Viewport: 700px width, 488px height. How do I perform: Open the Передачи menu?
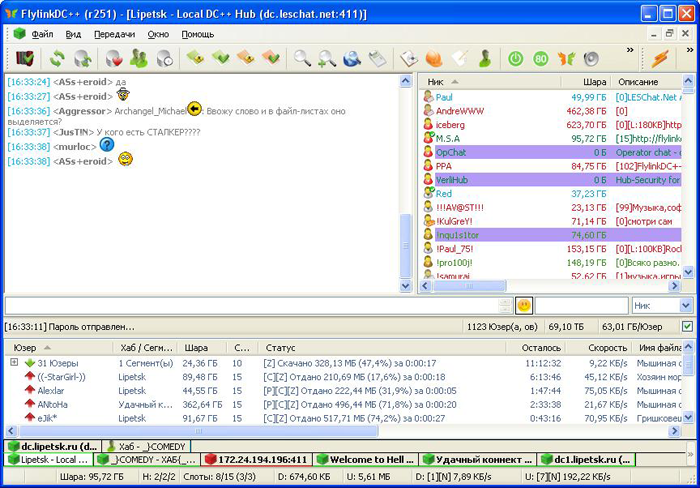(x=114, y=34)
